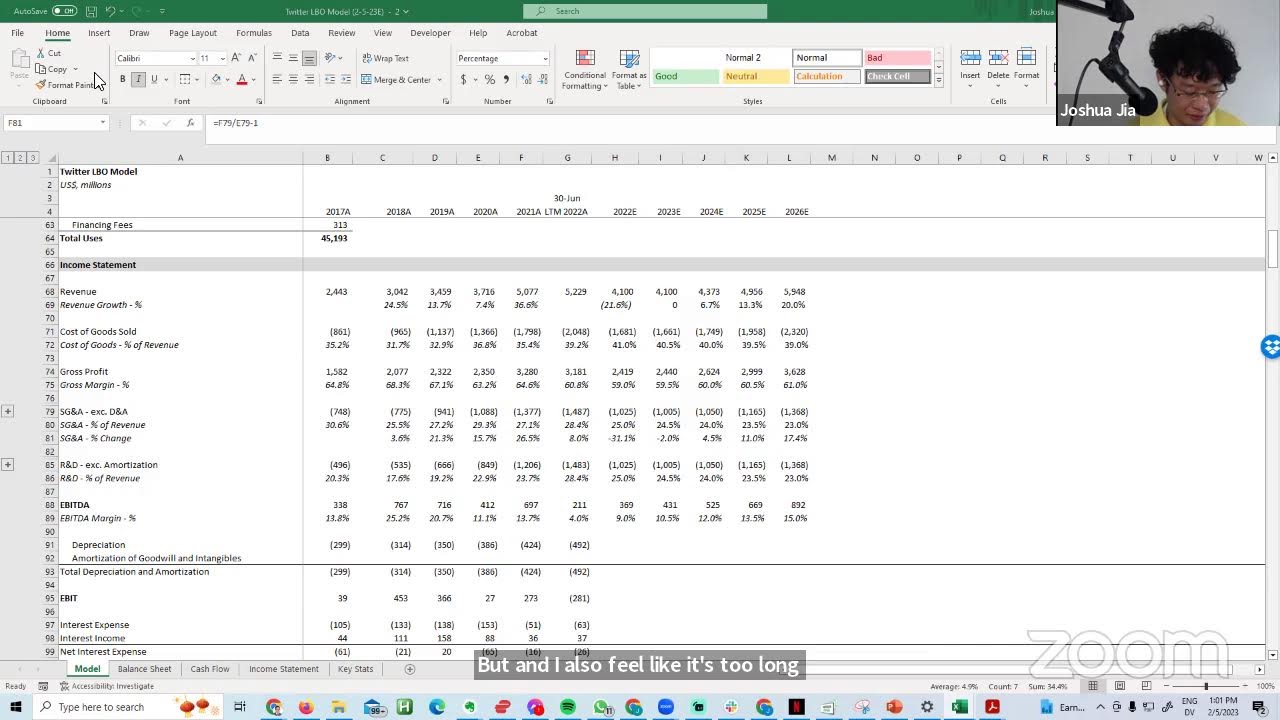Viewport: 1280px width, 720px height.
Task: Align cell text to the right
Action: tap(309, 79)
